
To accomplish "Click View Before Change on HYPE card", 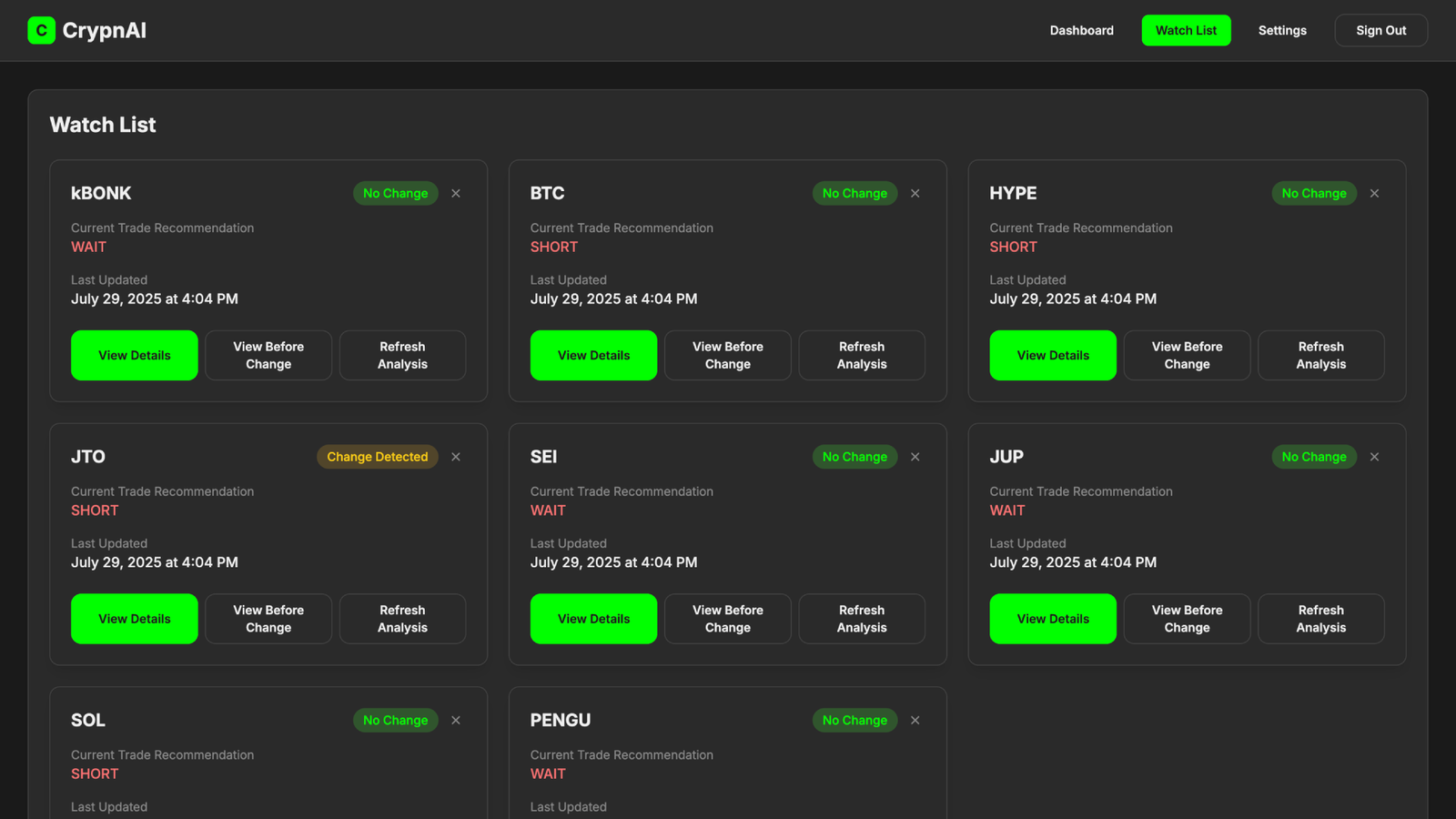I will (x=1187, y=355).
